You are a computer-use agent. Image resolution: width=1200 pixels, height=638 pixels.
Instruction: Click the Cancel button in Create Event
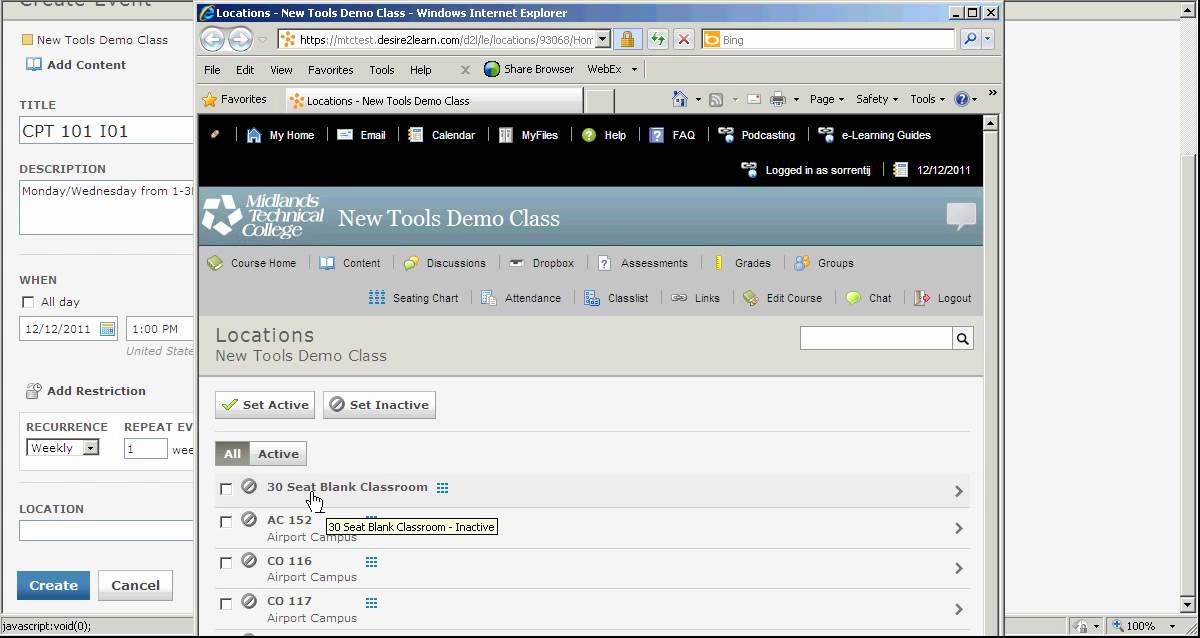tap(135, 585)
